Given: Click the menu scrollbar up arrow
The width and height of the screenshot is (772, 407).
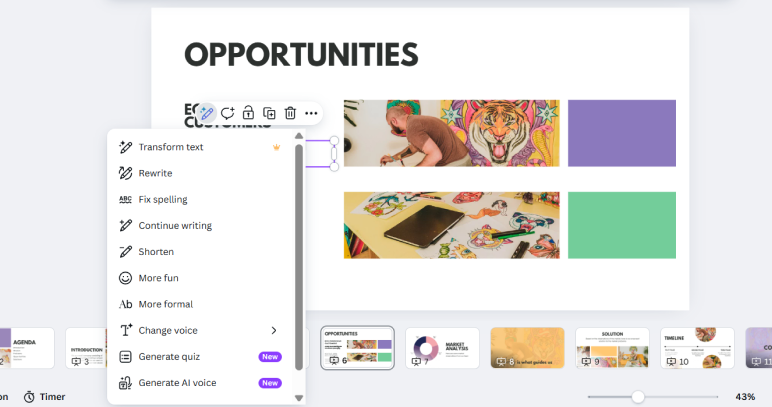Looking at the screenshot, I should pos(299,136).
